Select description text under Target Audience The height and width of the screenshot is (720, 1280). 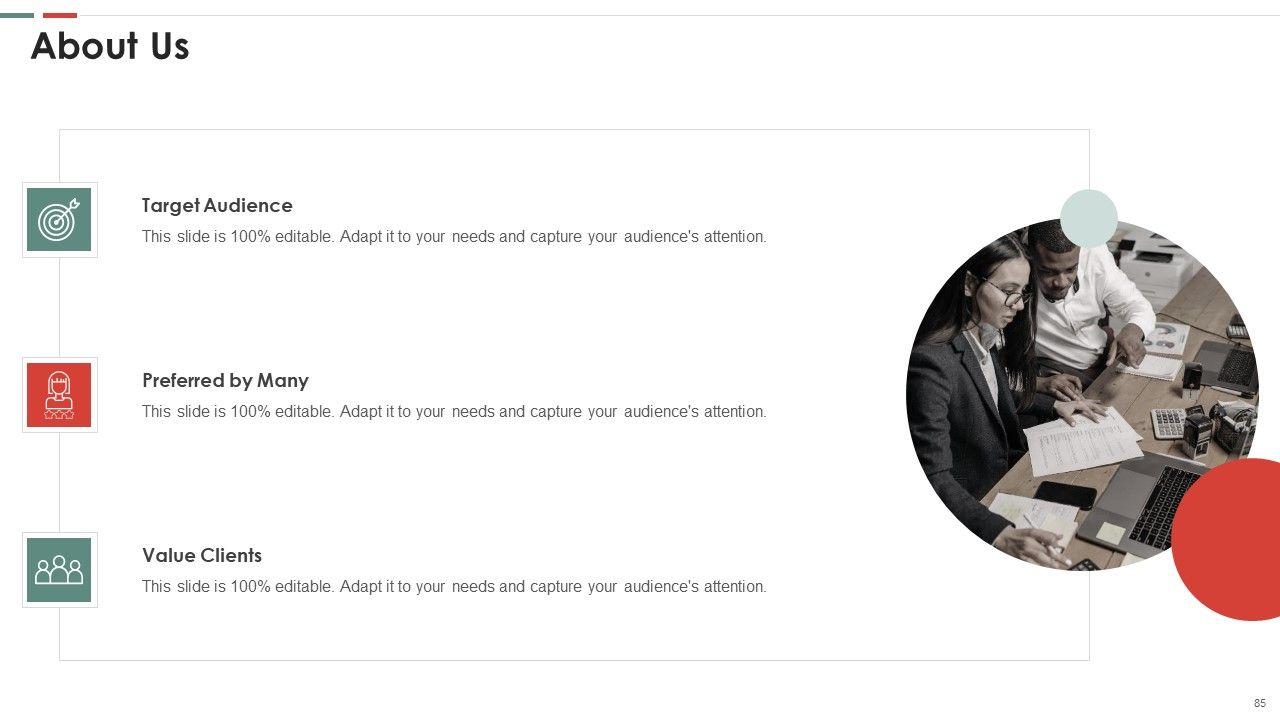click(454, 237)
